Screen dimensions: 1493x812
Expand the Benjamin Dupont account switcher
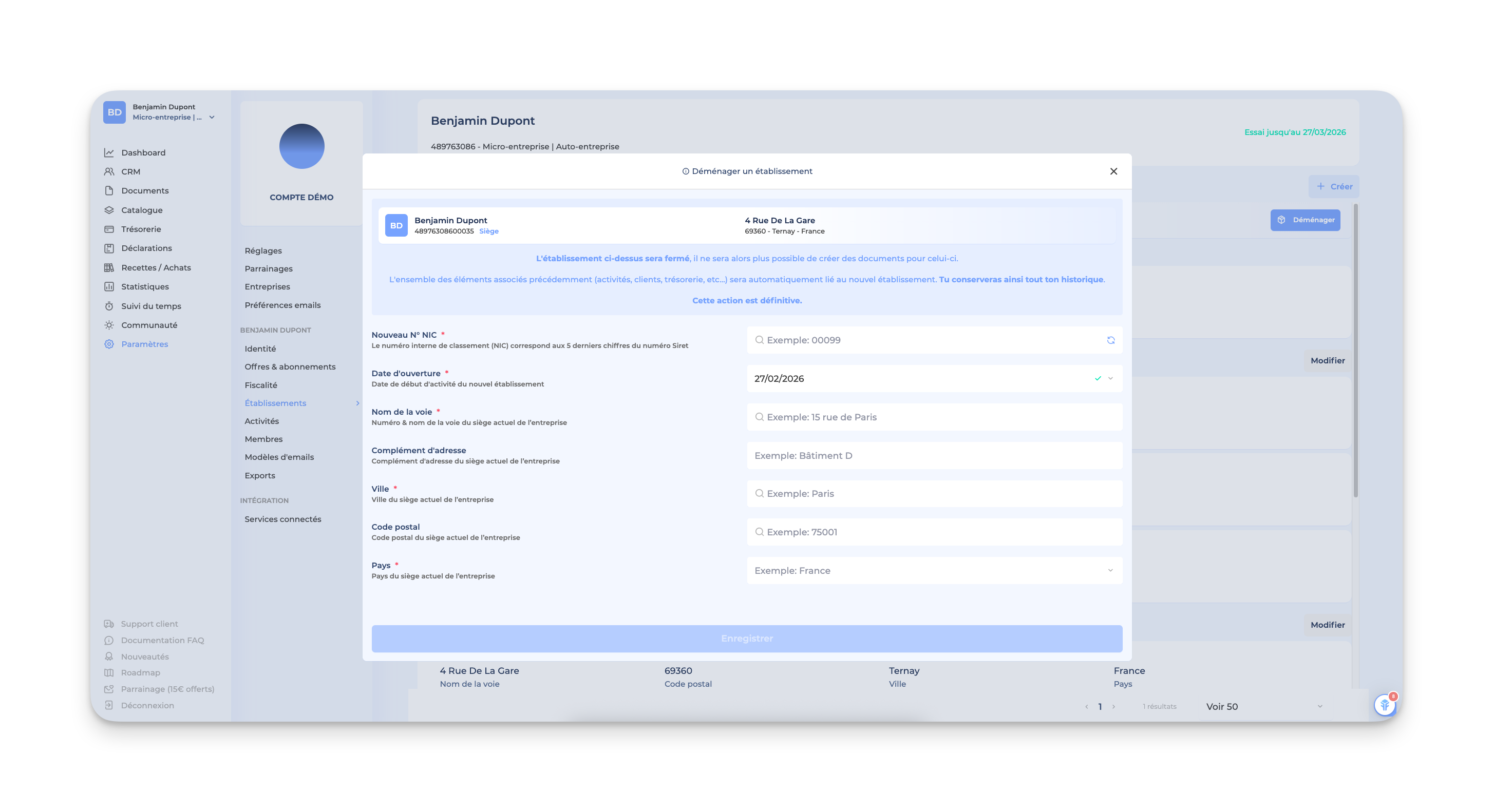pos(212,117)
